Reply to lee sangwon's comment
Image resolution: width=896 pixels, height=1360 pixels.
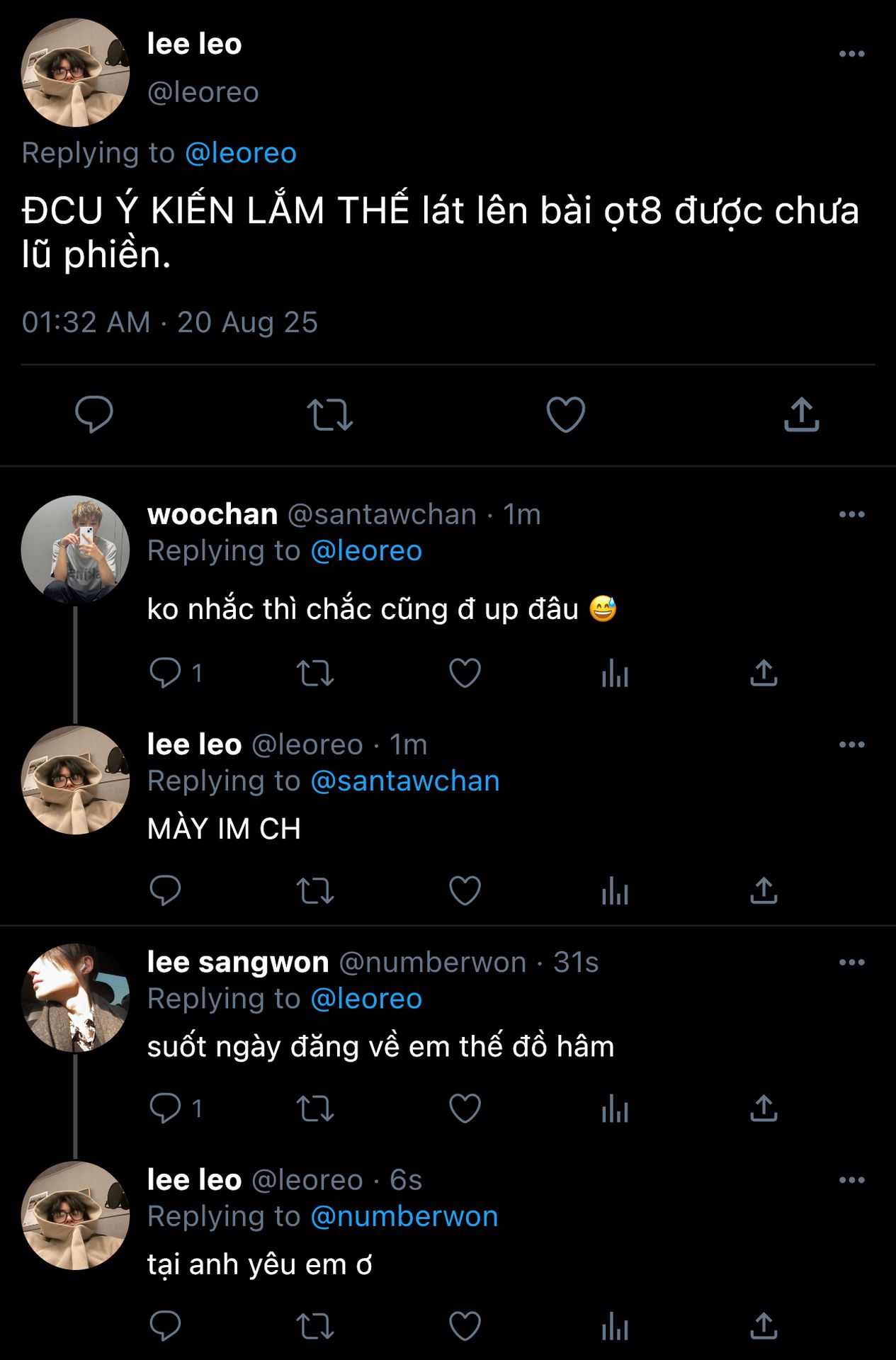pos(166,1108)
